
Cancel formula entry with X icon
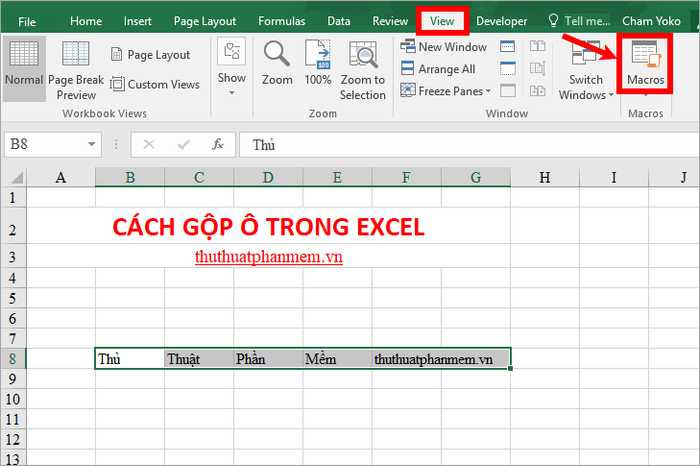click(149, 144)
